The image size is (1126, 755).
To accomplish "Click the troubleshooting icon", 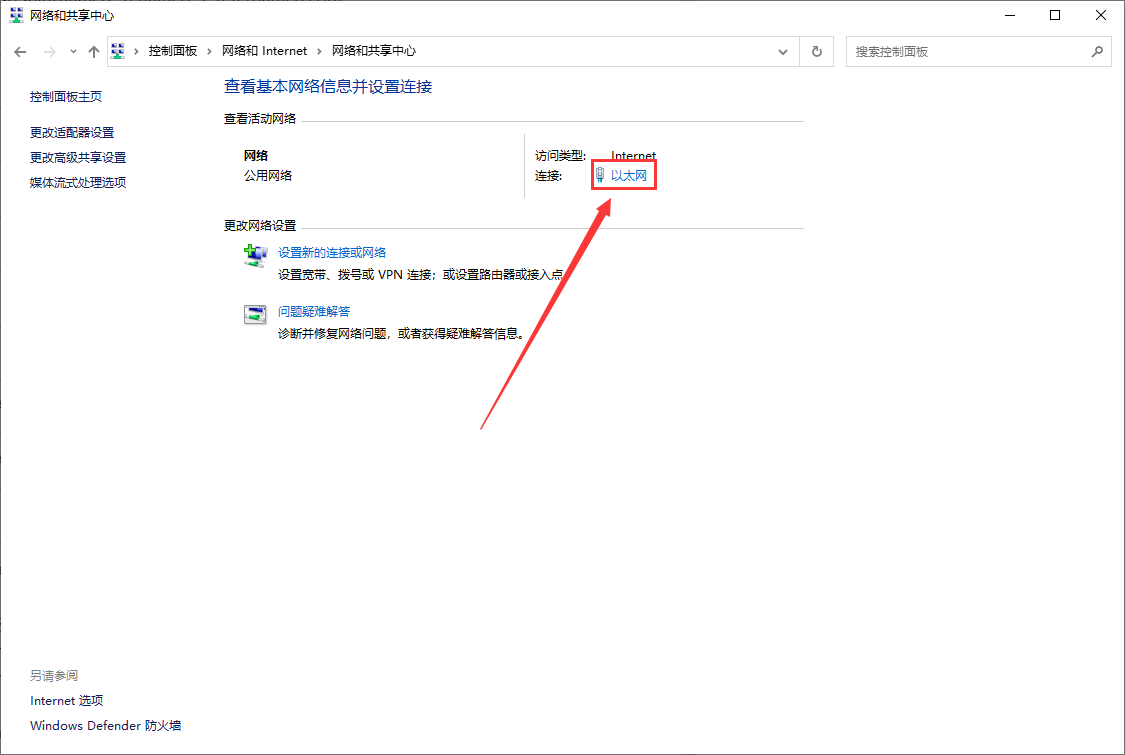I will [255, 315].
